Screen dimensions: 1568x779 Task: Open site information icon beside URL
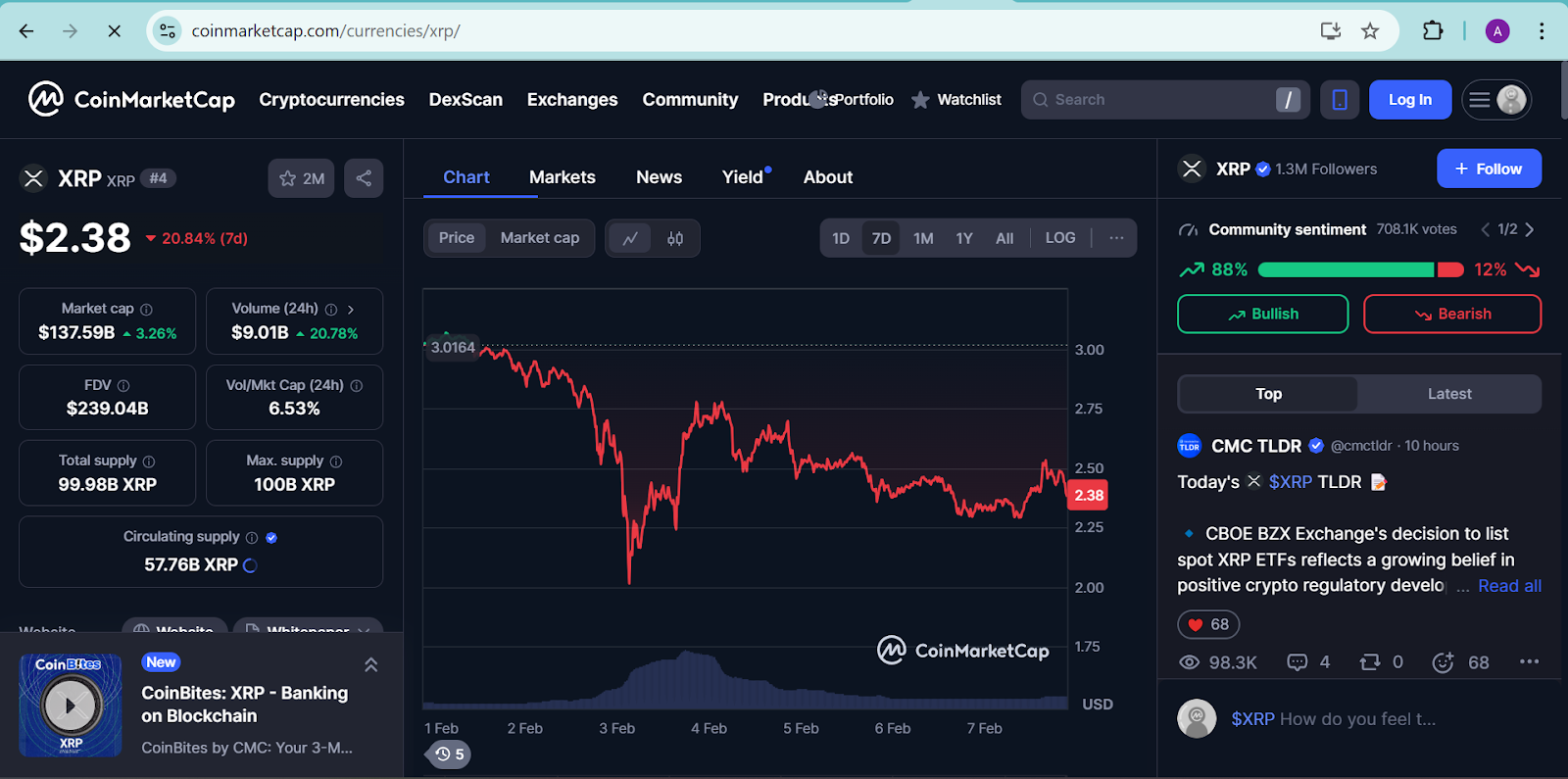pyautogui.click(x=168, y=31)
